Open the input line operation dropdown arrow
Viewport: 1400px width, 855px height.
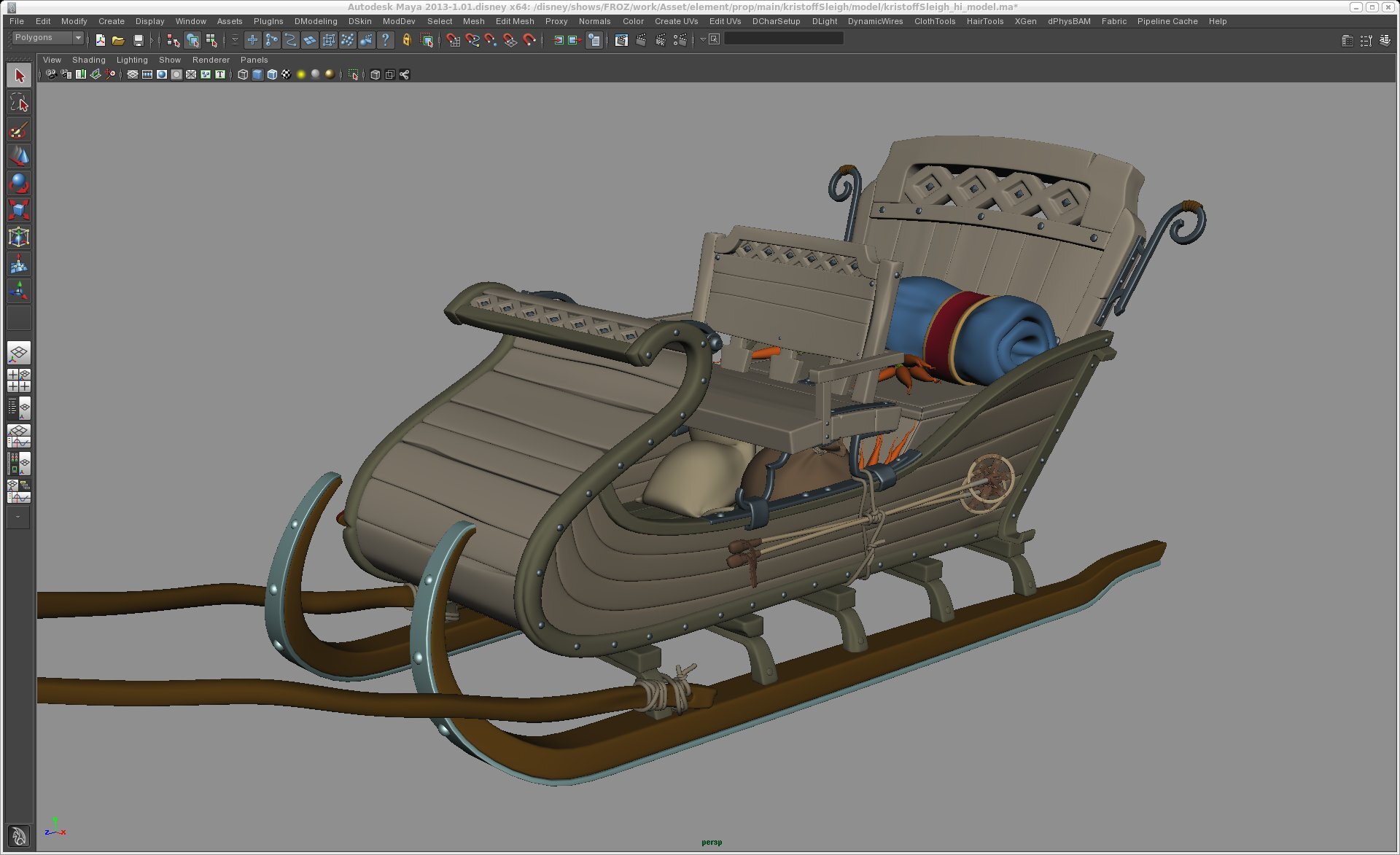(704, 39)
